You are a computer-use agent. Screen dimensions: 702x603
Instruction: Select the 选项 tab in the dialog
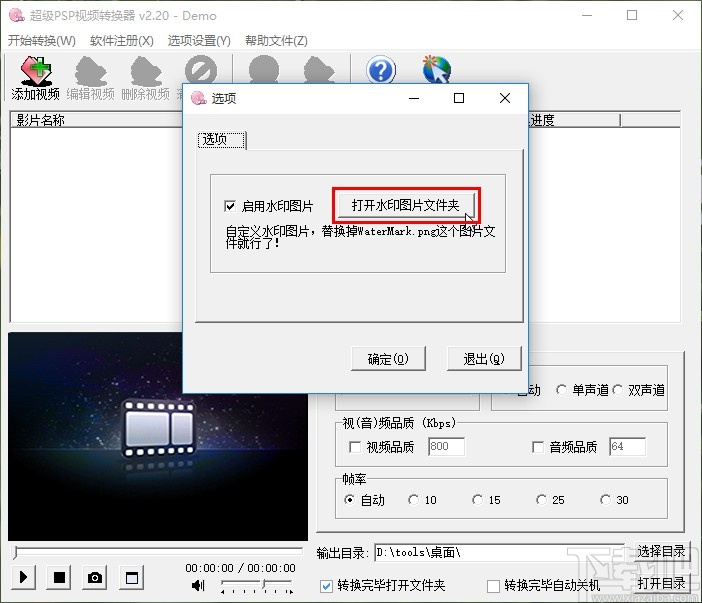tap(221, 140)
